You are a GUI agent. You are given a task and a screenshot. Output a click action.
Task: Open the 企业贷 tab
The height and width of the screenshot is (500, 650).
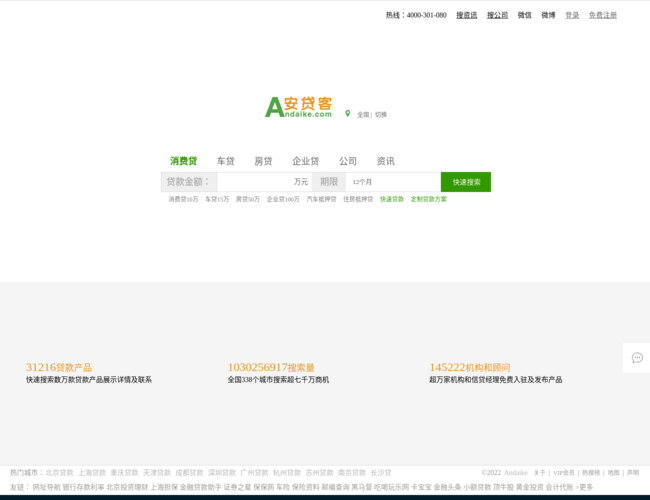tap(306, 161)
